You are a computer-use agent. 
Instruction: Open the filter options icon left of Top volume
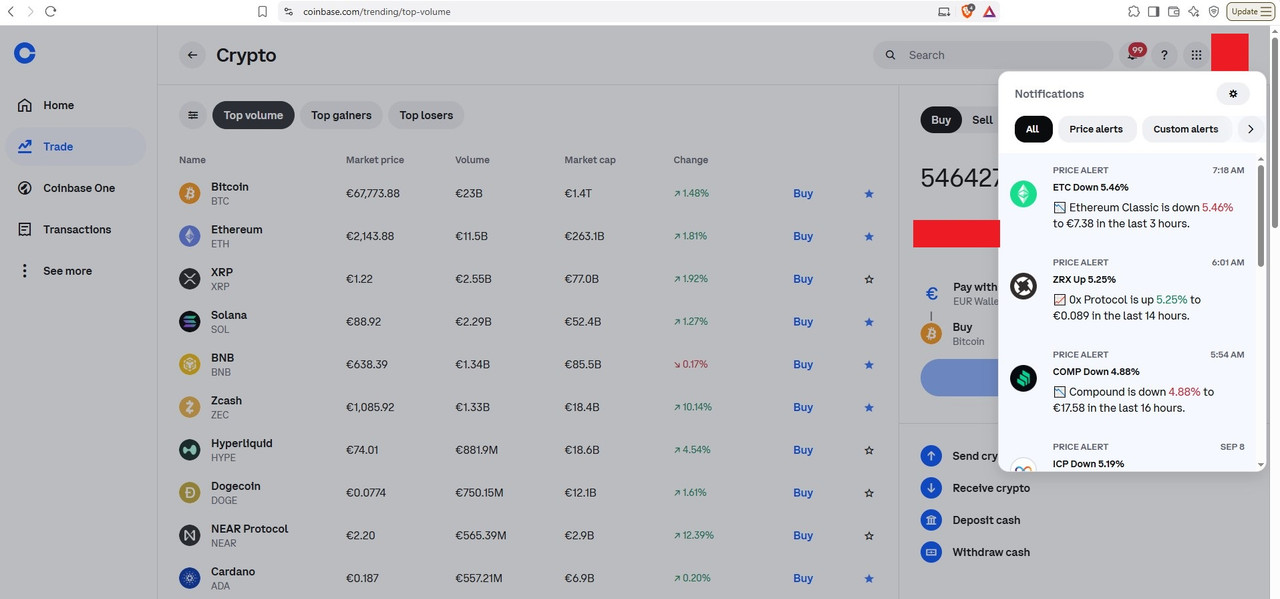(193, 115)
